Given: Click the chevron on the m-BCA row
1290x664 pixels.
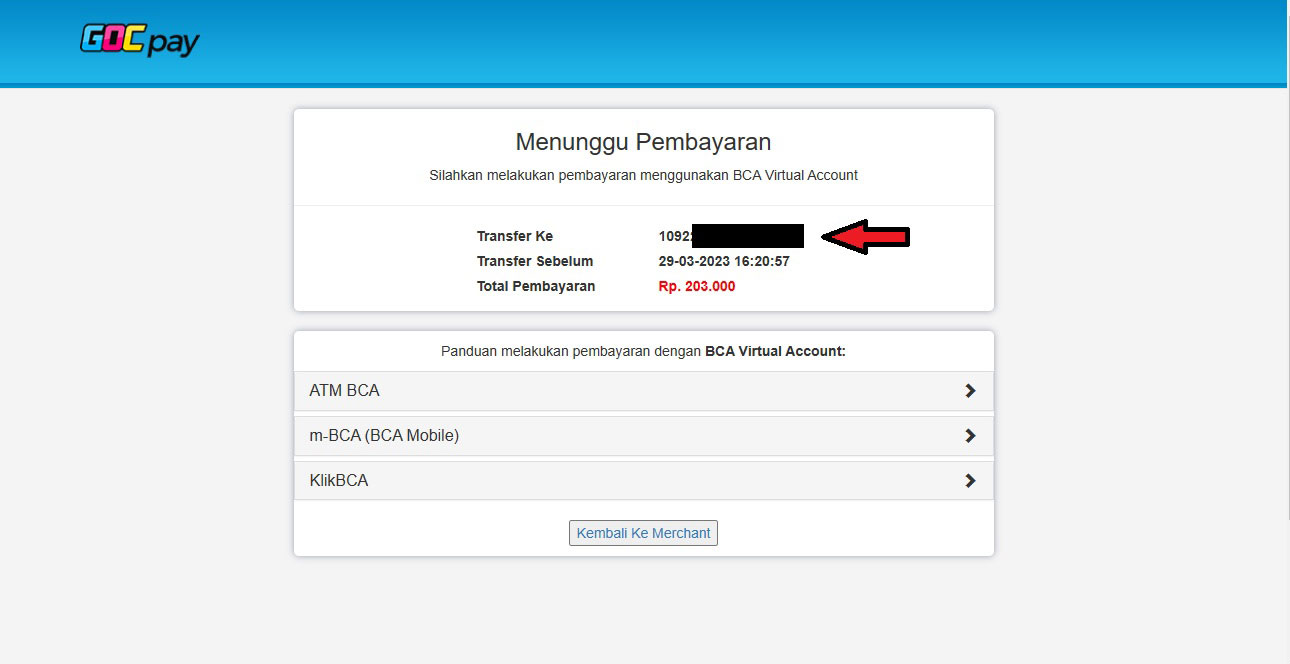Looking at the screenshot, I should click(970, 436).
